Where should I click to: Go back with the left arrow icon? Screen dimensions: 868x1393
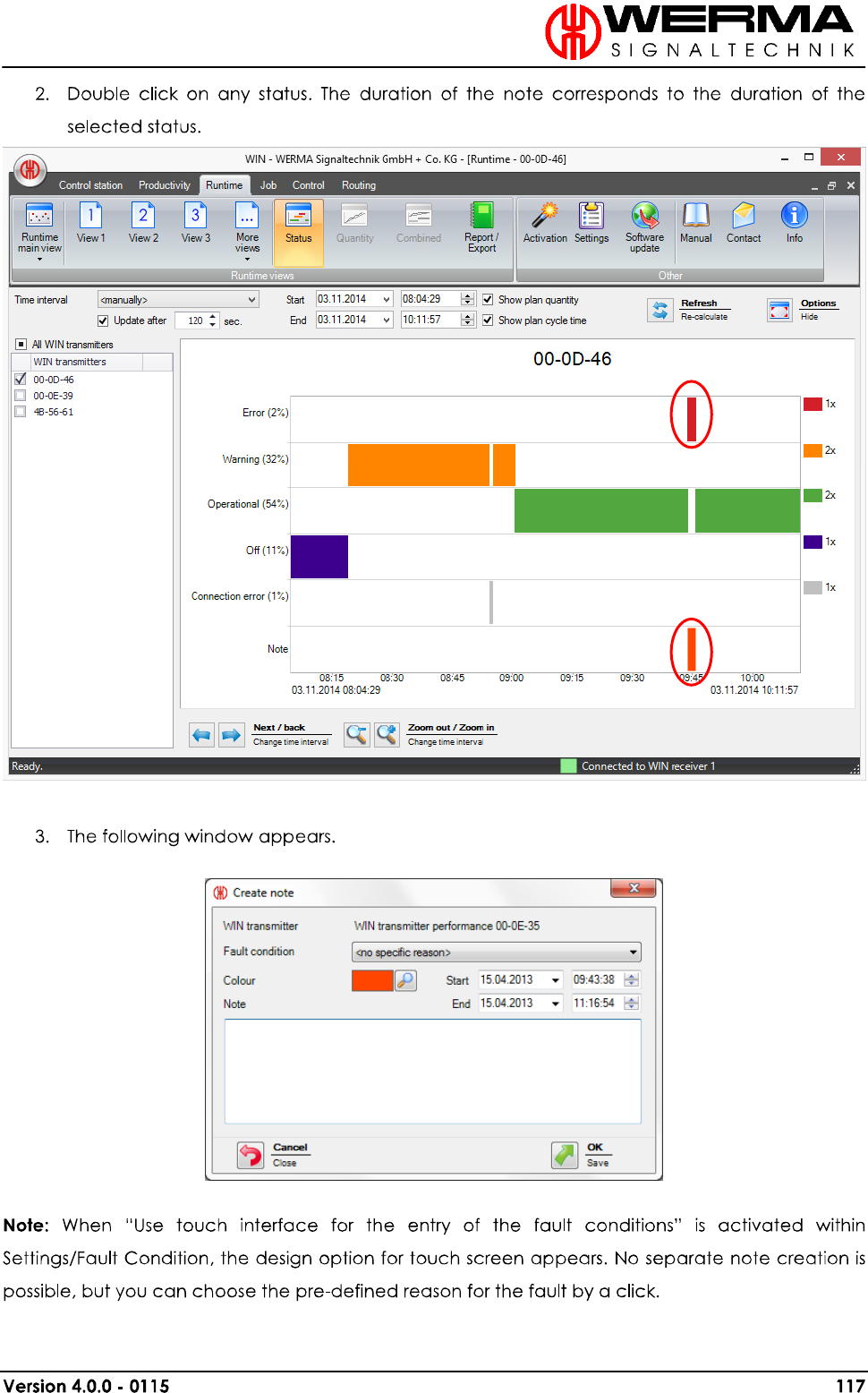coord(202,735)
